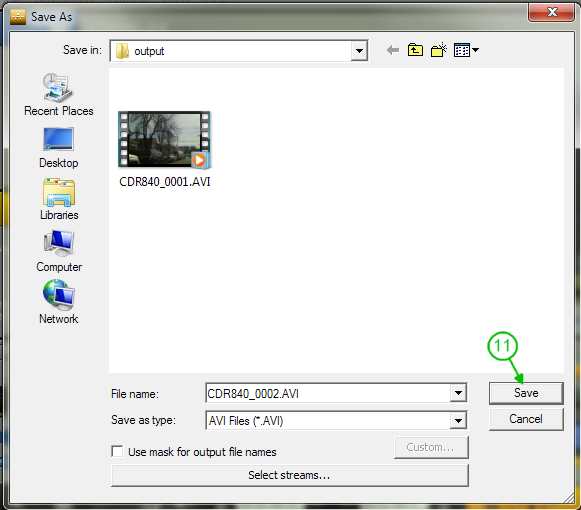Expand the File name dropdown arrow

[458, 393]
